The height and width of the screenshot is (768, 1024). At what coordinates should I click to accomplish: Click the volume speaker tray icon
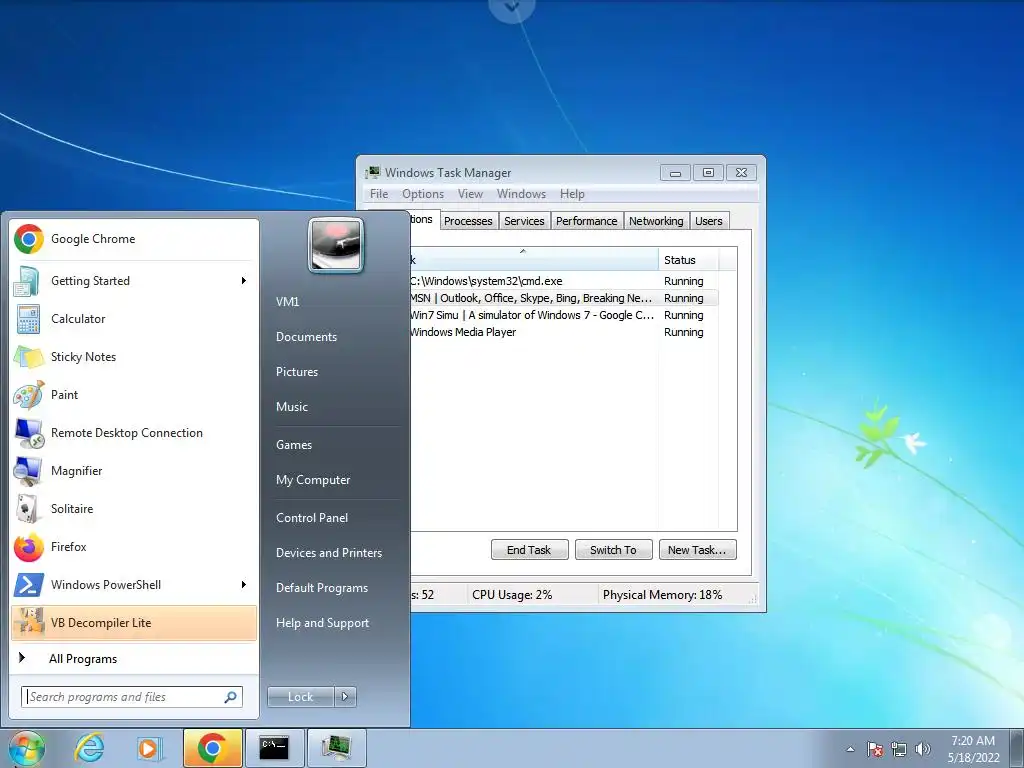923,749
